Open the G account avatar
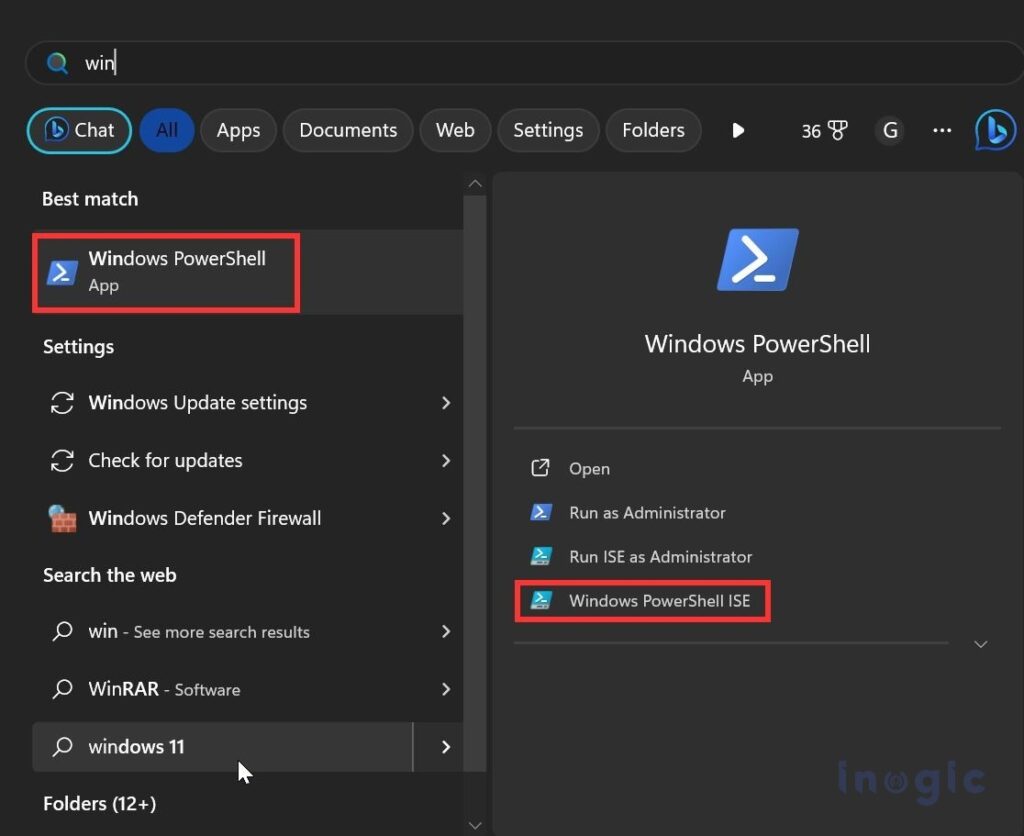 (x=890, y=131)
